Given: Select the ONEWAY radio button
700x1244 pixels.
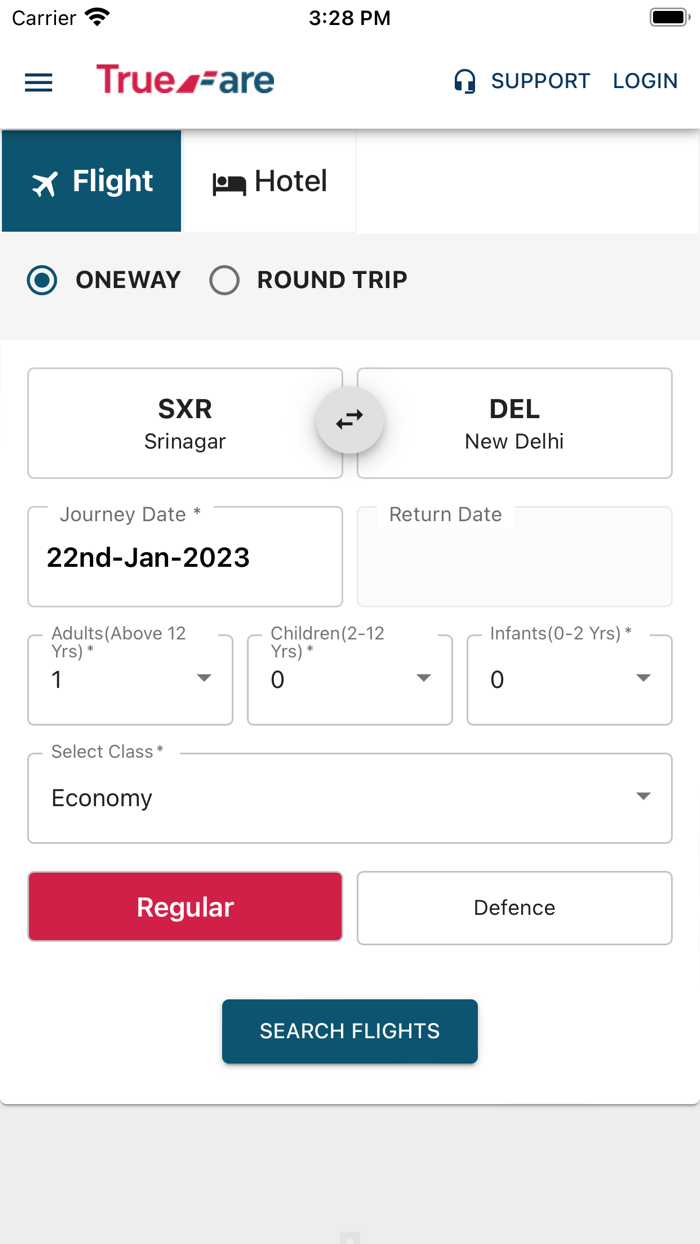Looking at the screenshot, I should pyautogui.click(x=42, y=280).
